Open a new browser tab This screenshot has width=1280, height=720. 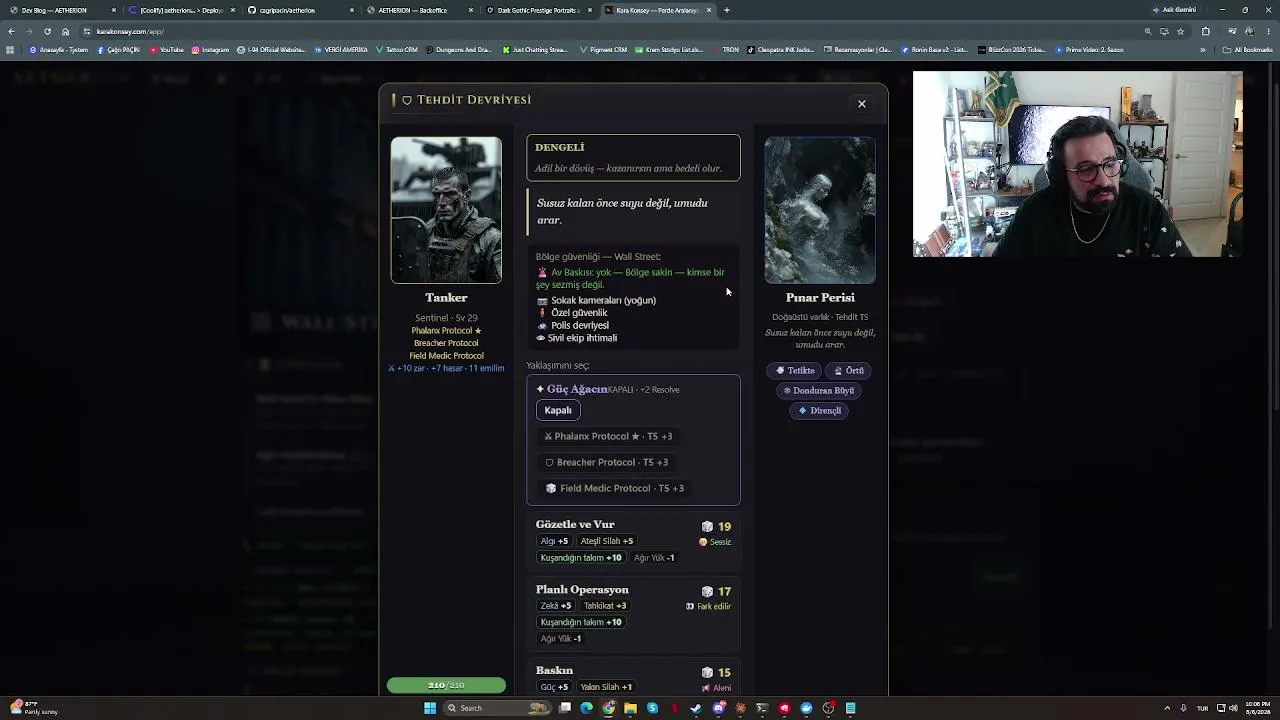[726, 10]
